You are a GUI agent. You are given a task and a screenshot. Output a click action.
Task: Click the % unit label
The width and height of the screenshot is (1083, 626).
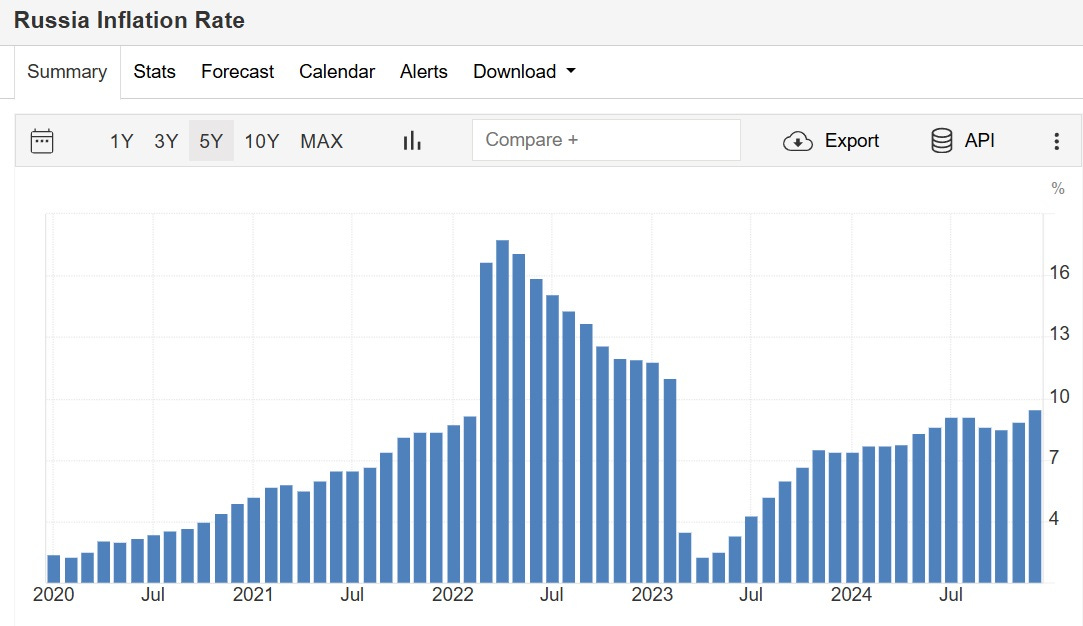coord(1057,189)
